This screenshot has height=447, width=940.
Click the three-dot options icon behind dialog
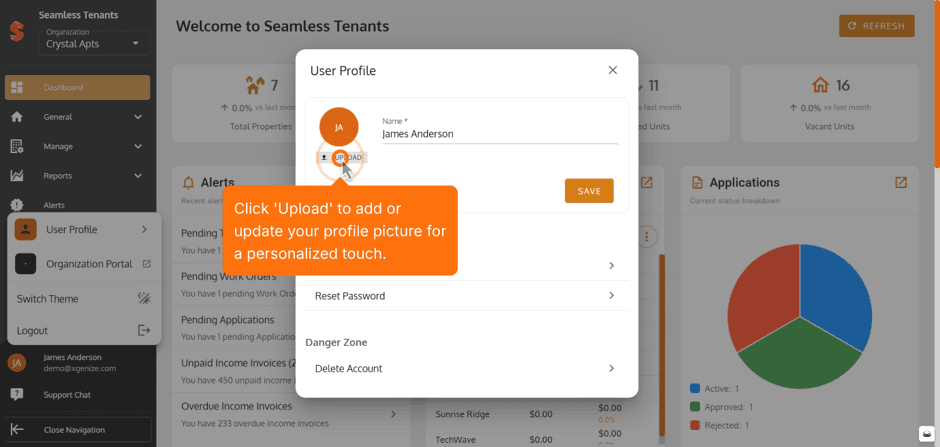click(x=647, y=237)
